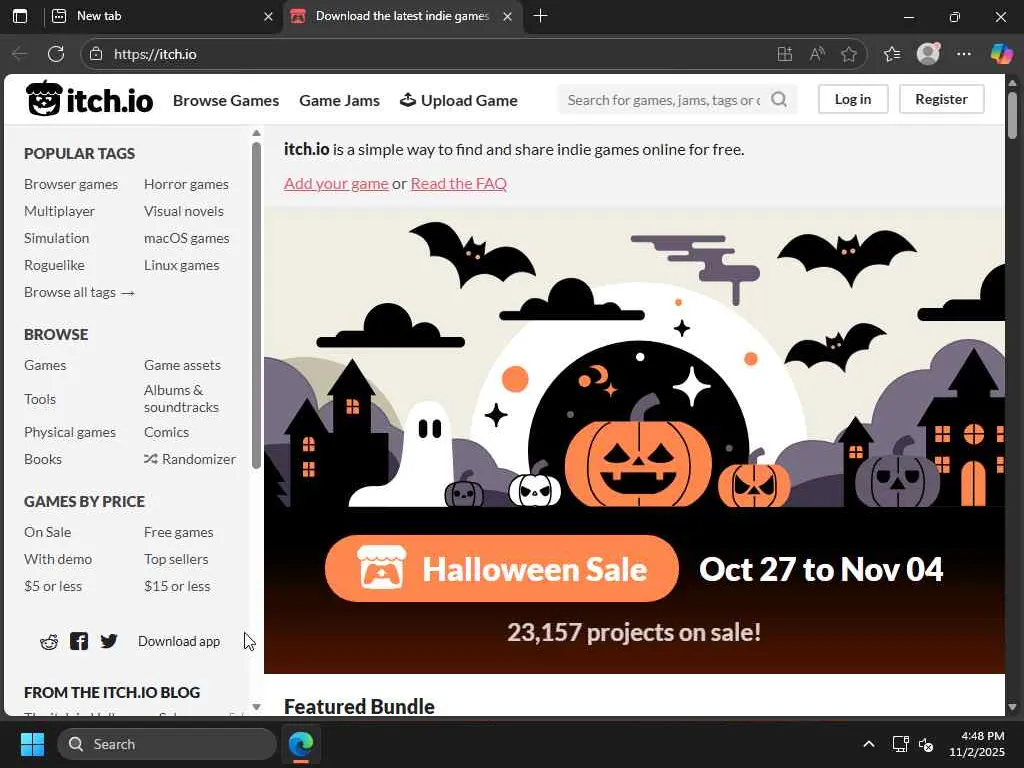View Top sellers link

point(176,559)
